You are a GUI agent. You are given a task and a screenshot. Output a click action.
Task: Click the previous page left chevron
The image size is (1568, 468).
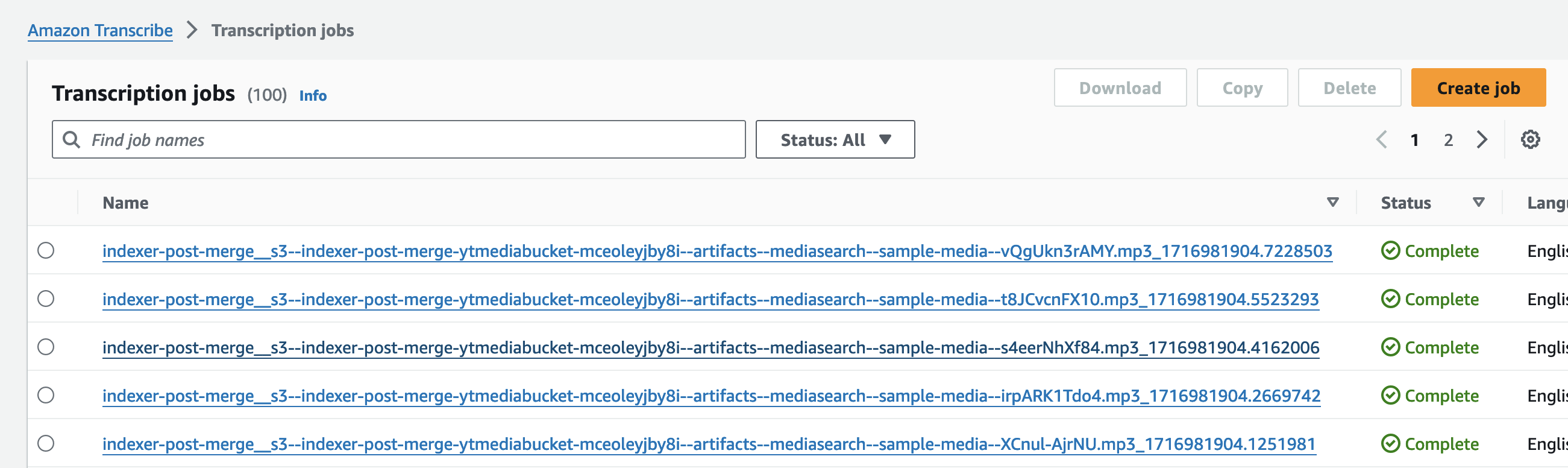point(1381,139)
